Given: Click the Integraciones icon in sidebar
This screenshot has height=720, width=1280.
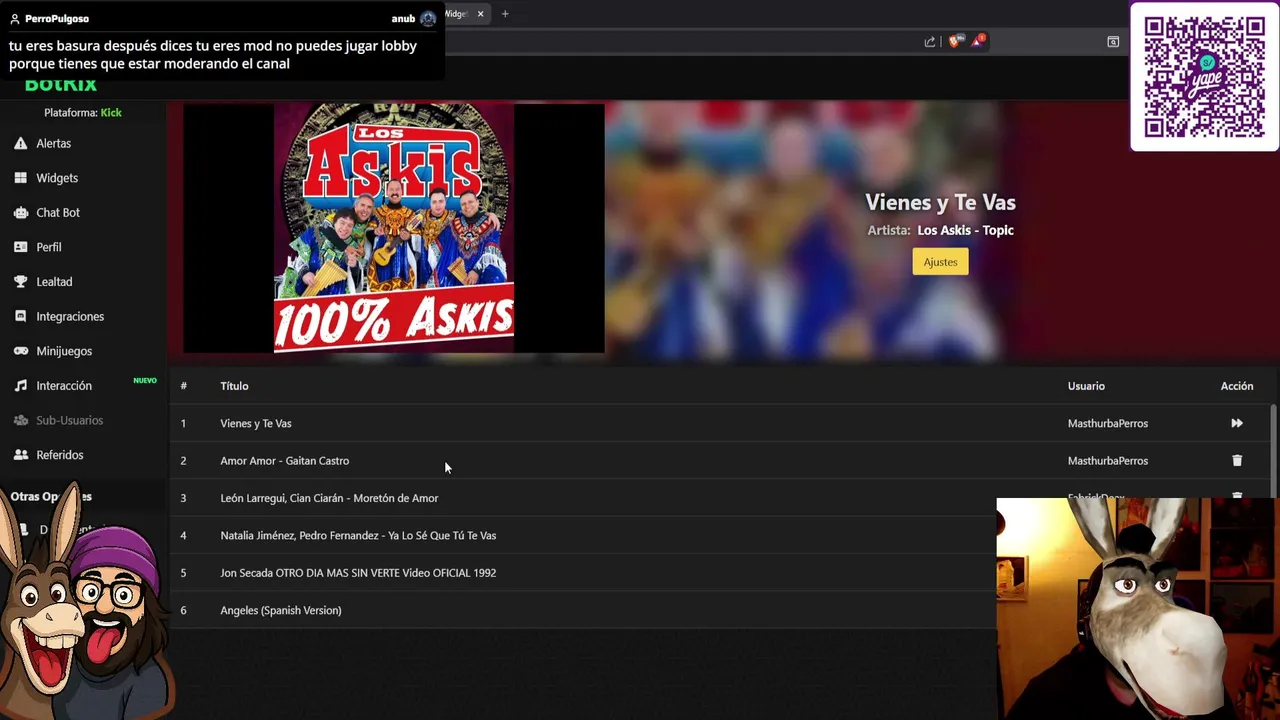Looking at the screenshot, I should 20,316.
